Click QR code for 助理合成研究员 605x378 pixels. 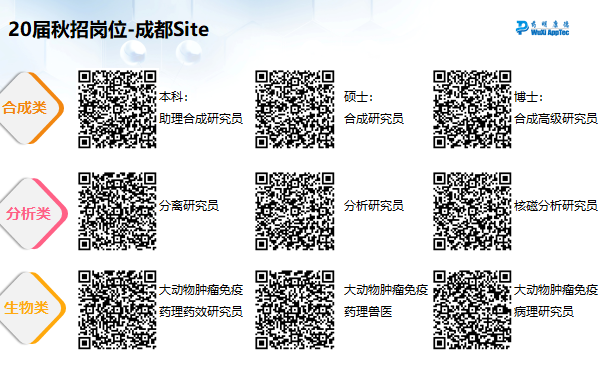[x=117, y=109]
